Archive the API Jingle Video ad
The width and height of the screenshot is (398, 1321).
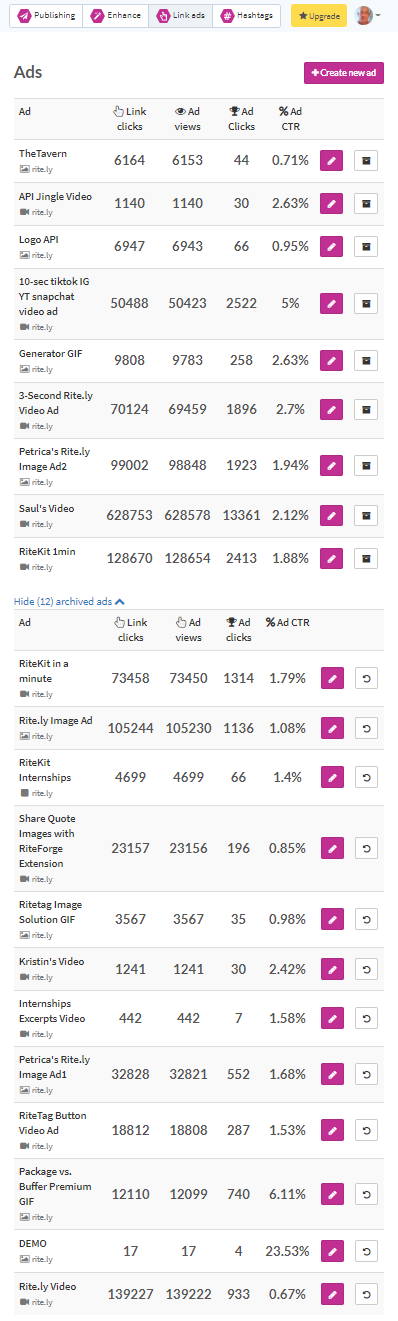click(x=366, y=204)
